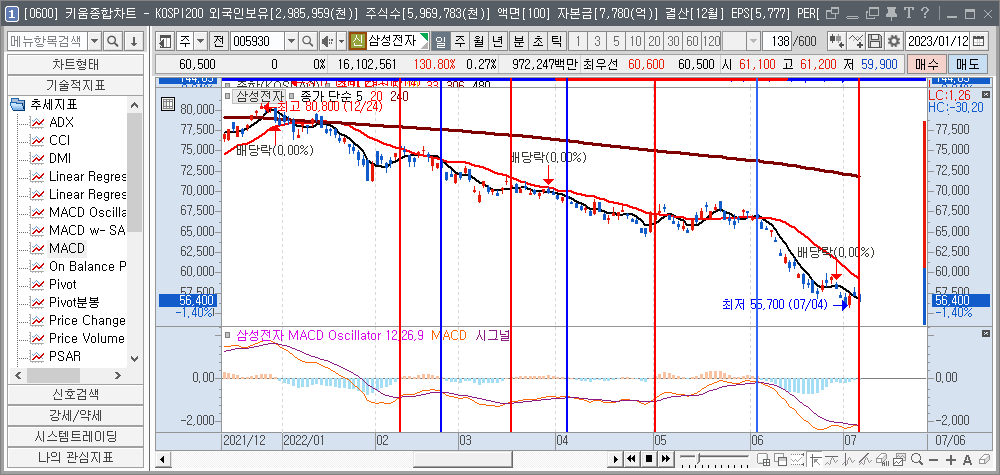This screenshot has width=1000, height=475.
Task: Click the speaker sound icon in toolbar
Action: (x=328, y=41)
